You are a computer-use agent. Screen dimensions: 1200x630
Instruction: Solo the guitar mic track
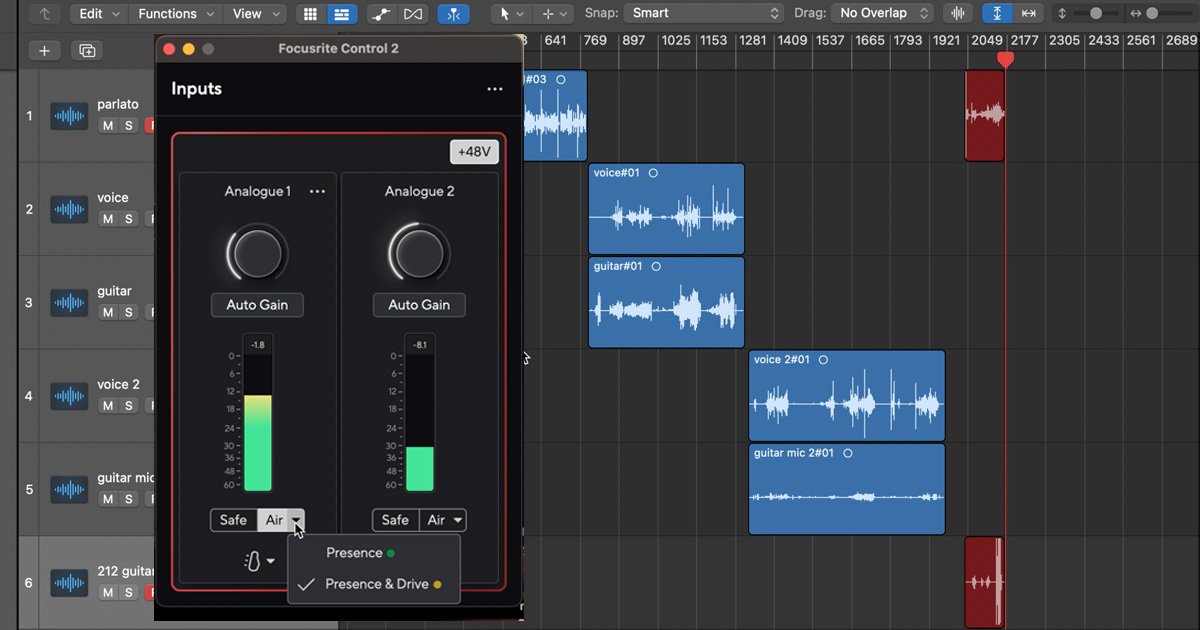tap(128, 499)
